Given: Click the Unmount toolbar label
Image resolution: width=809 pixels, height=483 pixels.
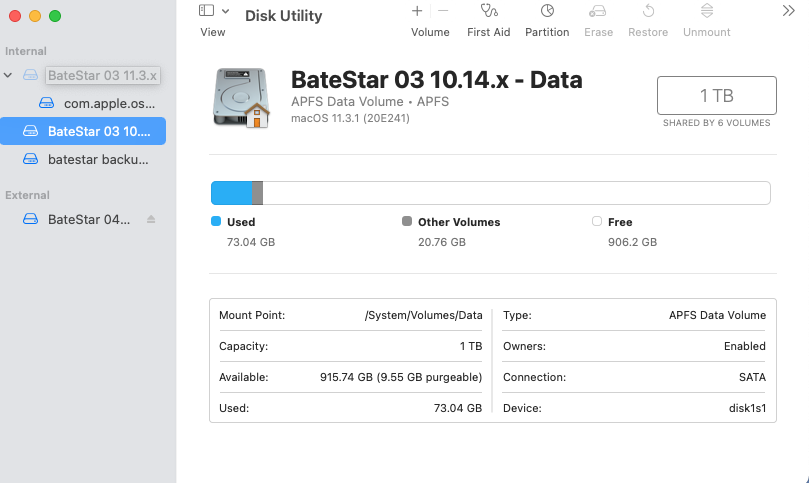Looking at the screenshot, I should 707,32.
